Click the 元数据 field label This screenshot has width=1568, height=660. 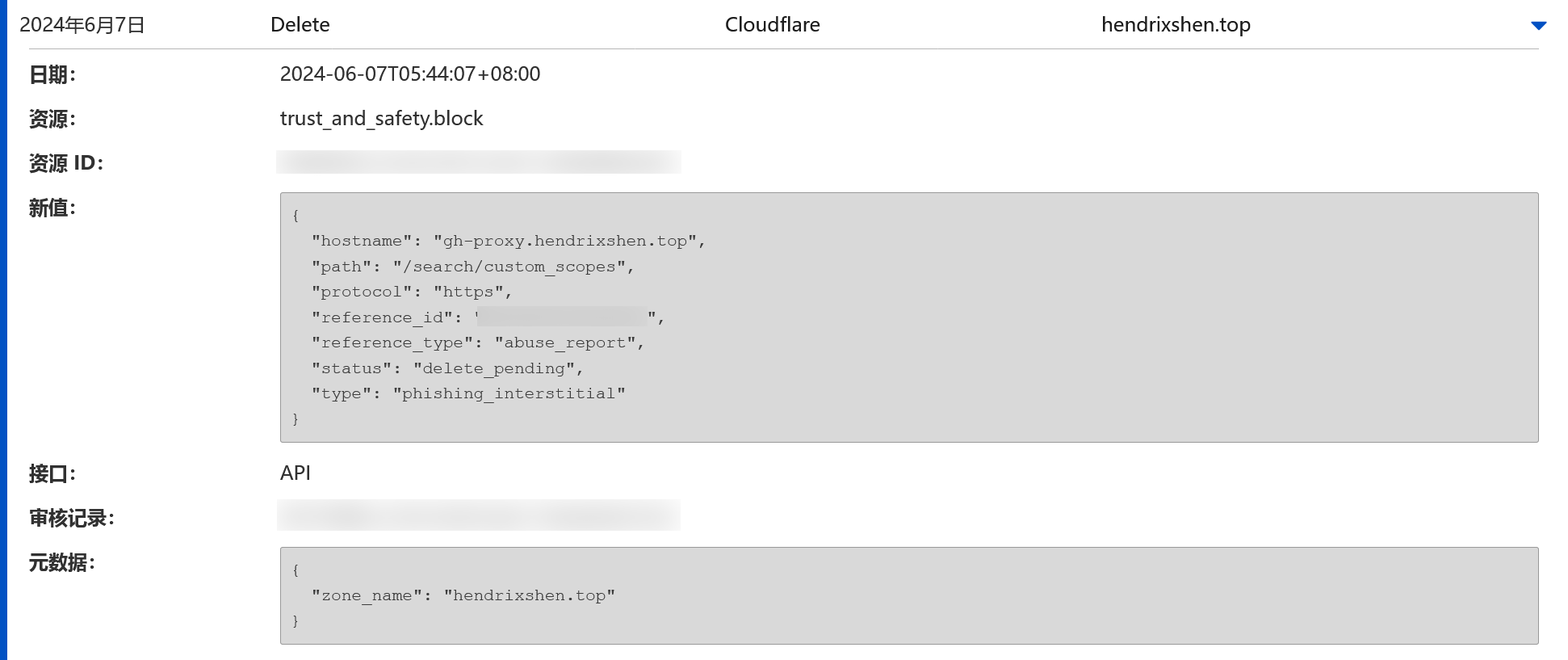click(x=62, y=563)
